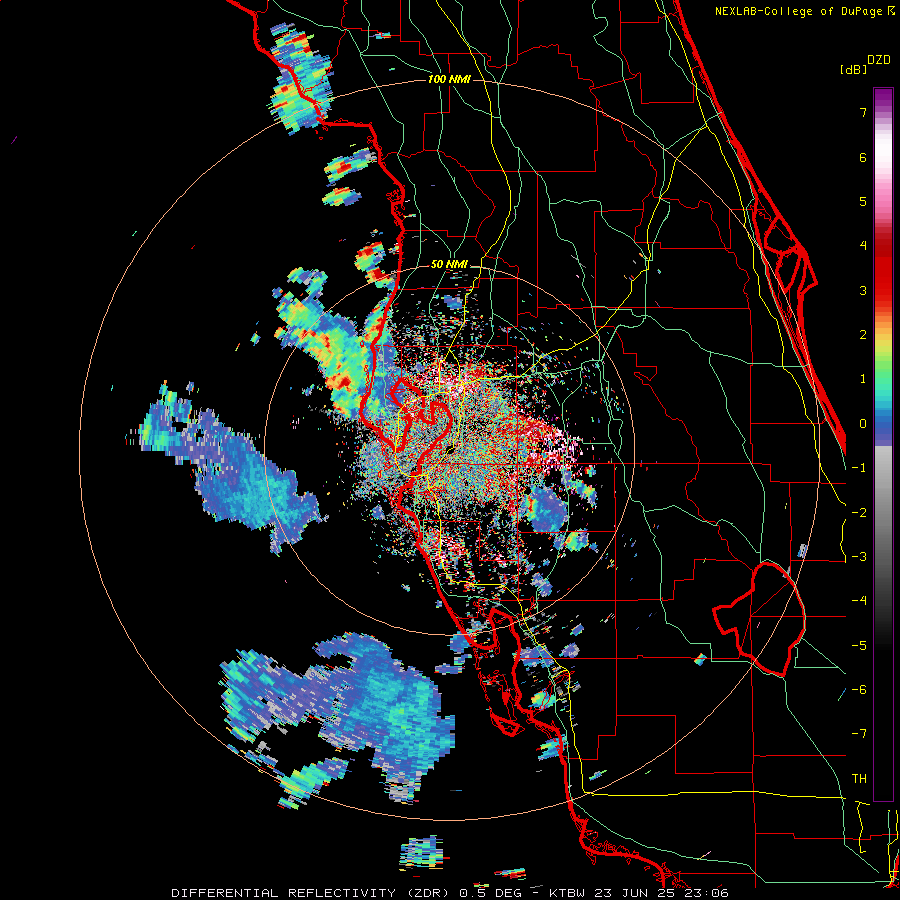The width and height of the screenshot is (900, 900).
Task: Click the -7 dB scale value
Action: pos(859,734)
